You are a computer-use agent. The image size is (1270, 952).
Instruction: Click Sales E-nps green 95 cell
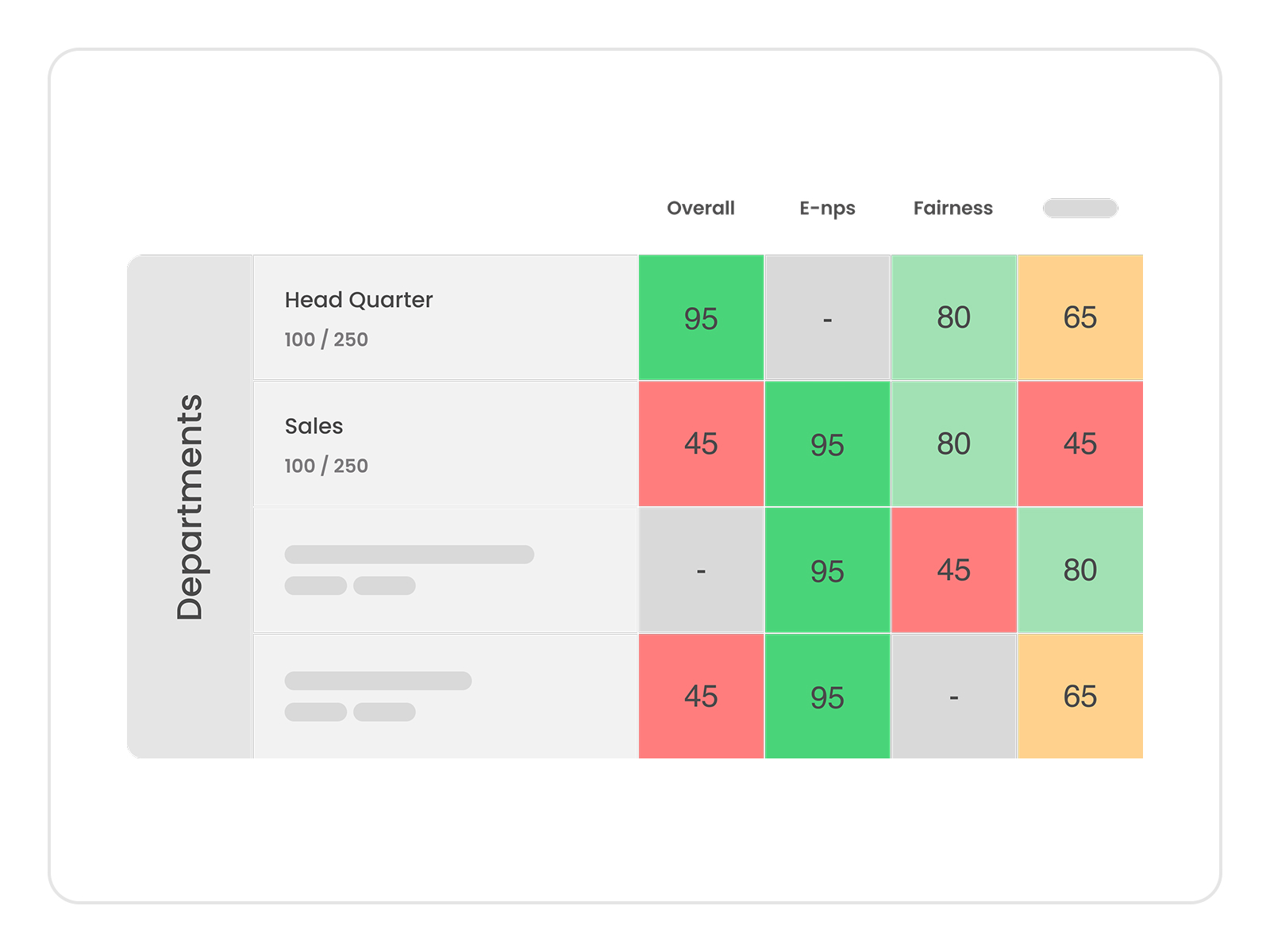(827, 444)
